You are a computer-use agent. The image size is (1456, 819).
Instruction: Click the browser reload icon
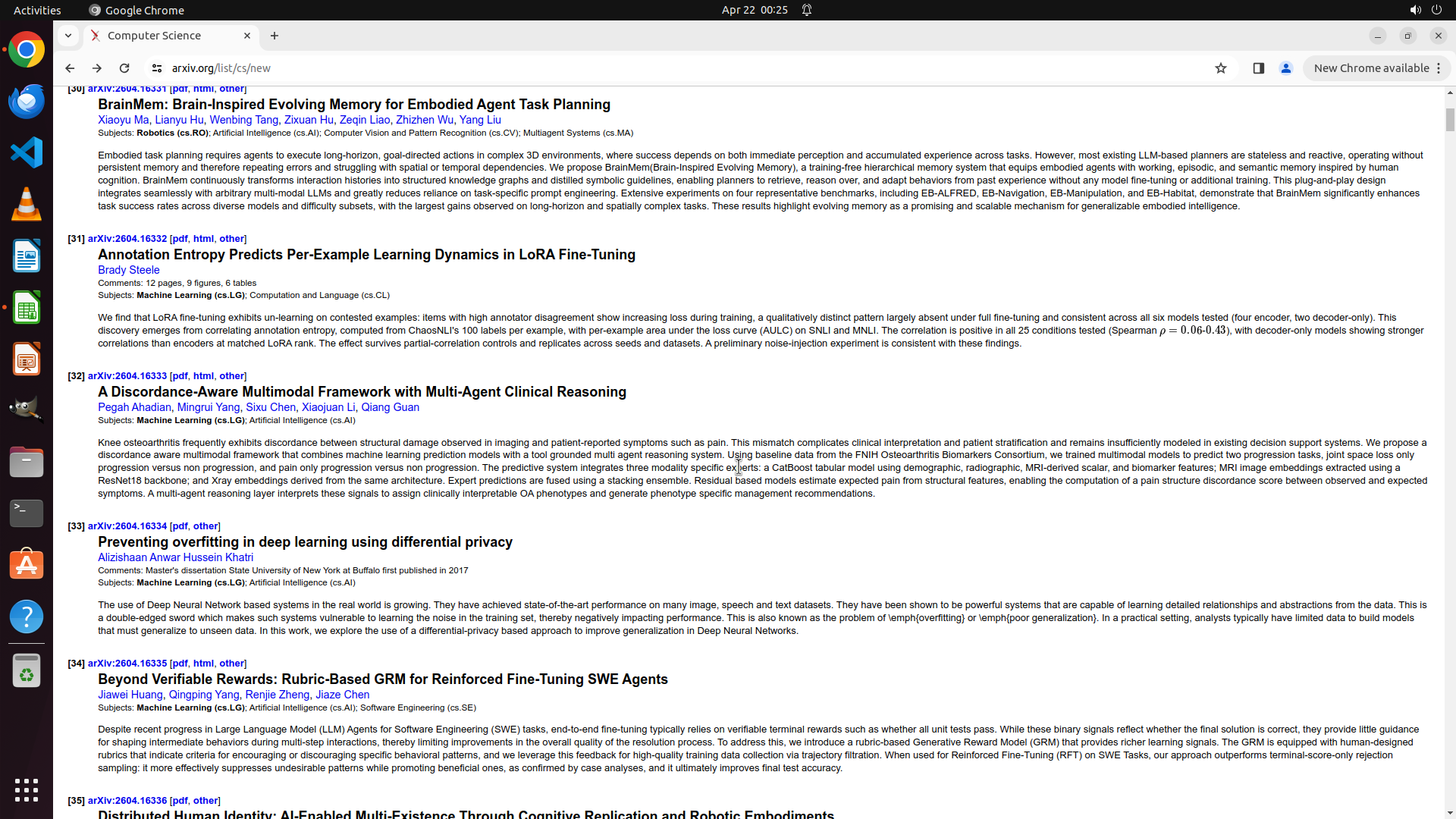[124, 68]
